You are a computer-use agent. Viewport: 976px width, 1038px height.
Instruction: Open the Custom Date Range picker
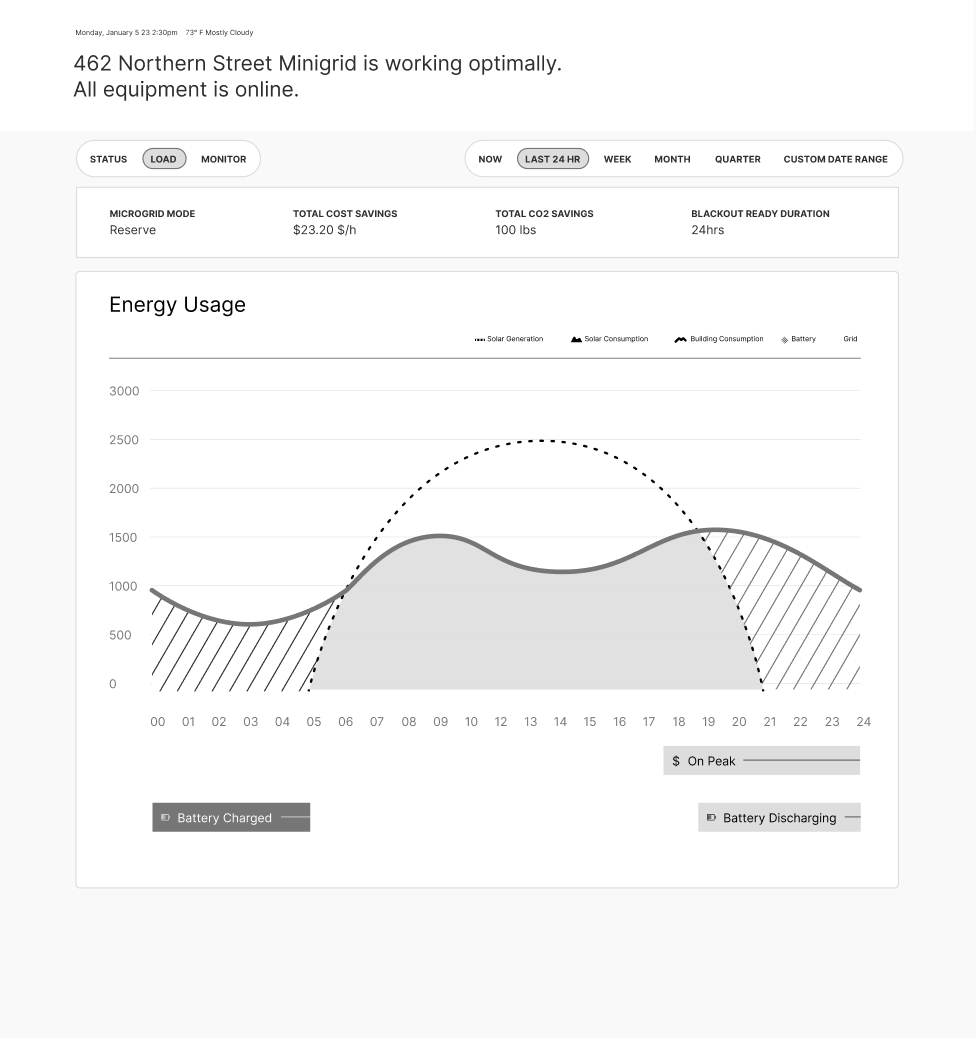click(835, 159)
